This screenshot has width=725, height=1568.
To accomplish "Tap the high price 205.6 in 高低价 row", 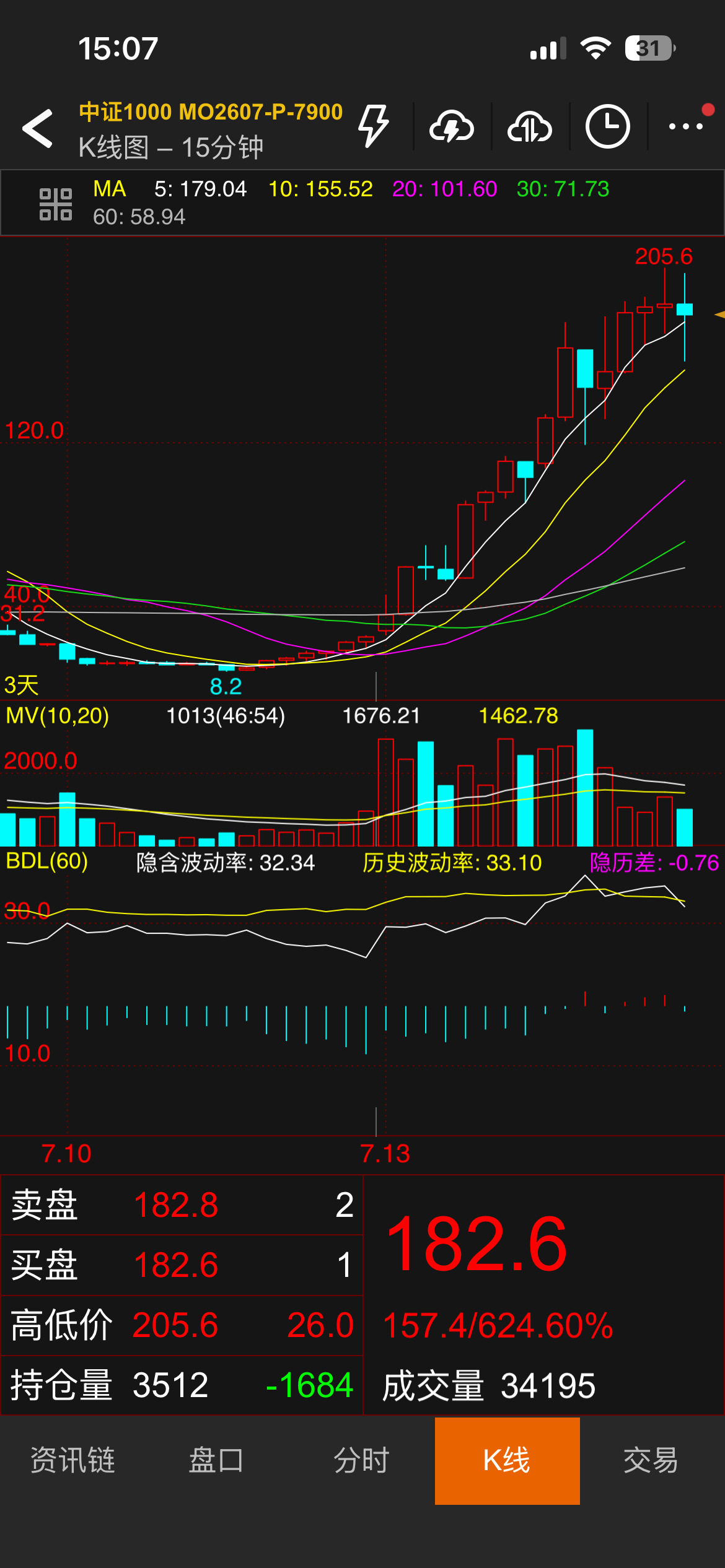I will click(x=175, y=1325).
